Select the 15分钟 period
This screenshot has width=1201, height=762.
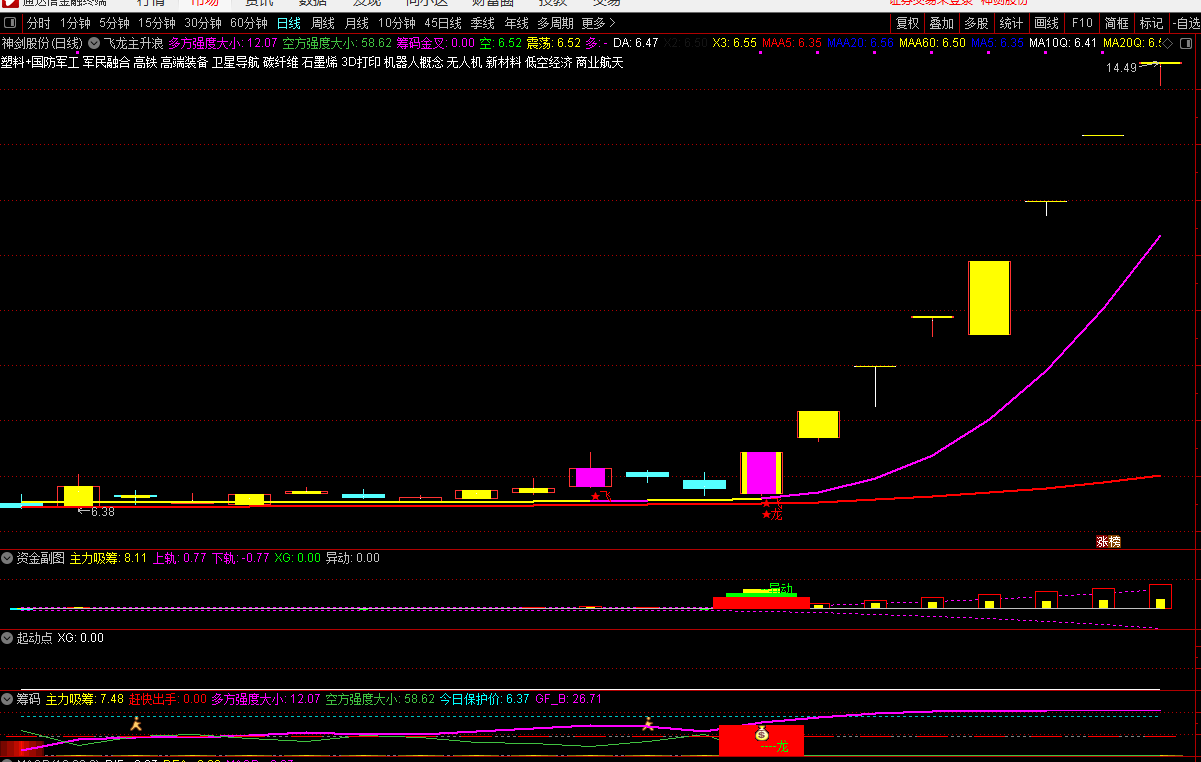tap(157, 23)
